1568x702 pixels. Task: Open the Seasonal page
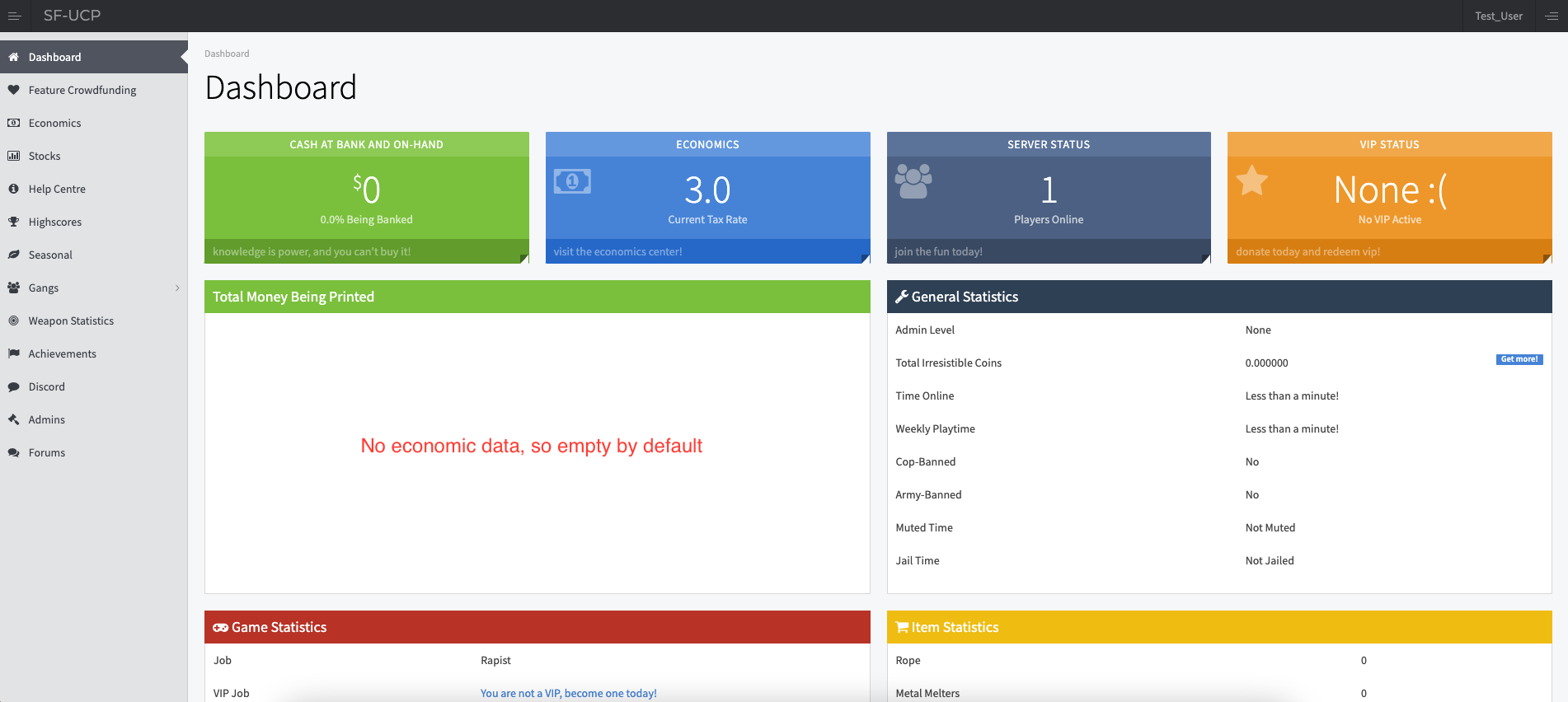(94, 255)
